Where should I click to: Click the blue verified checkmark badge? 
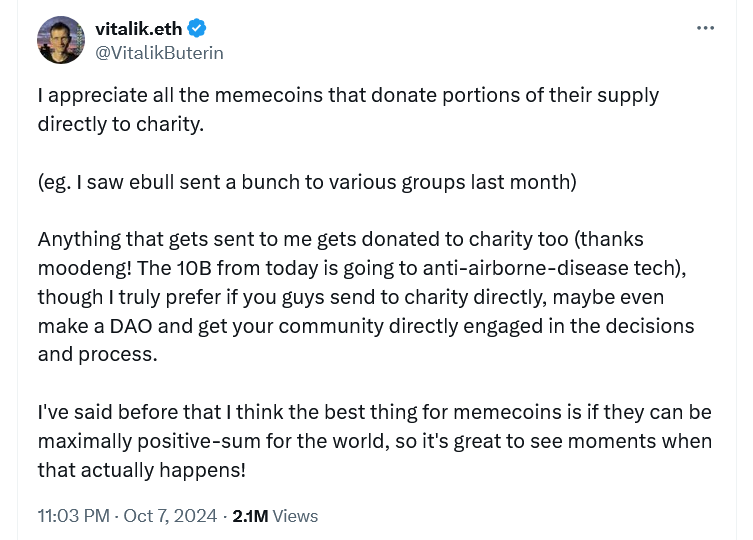click(x=198, y=29)
